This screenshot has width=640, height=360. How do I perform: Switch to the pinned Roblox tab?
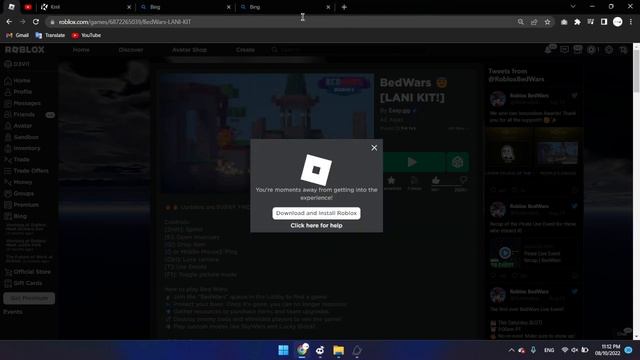click(x=11, y=7)
